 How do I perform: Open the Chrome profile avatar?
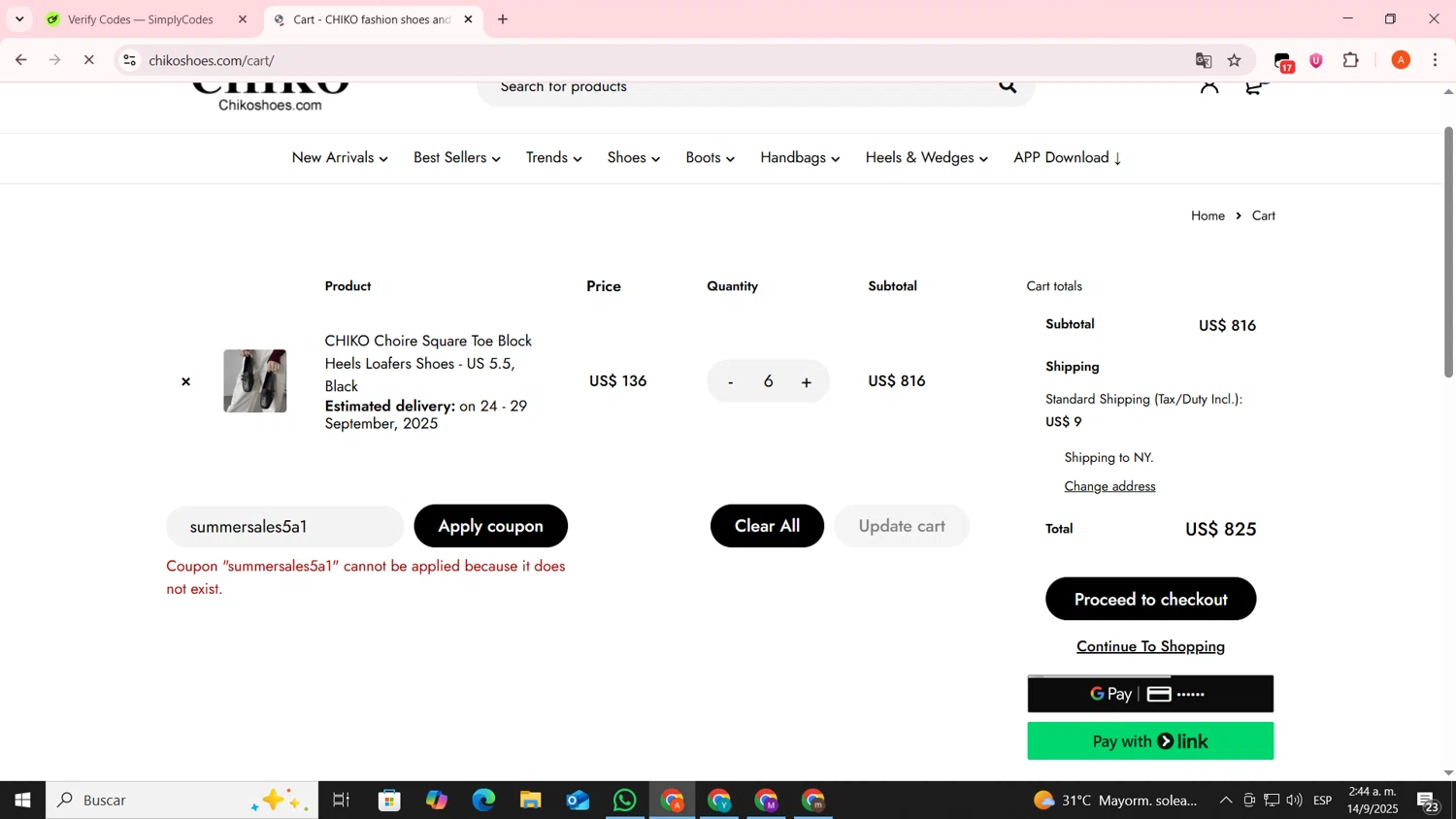[x=1401, y=60]
